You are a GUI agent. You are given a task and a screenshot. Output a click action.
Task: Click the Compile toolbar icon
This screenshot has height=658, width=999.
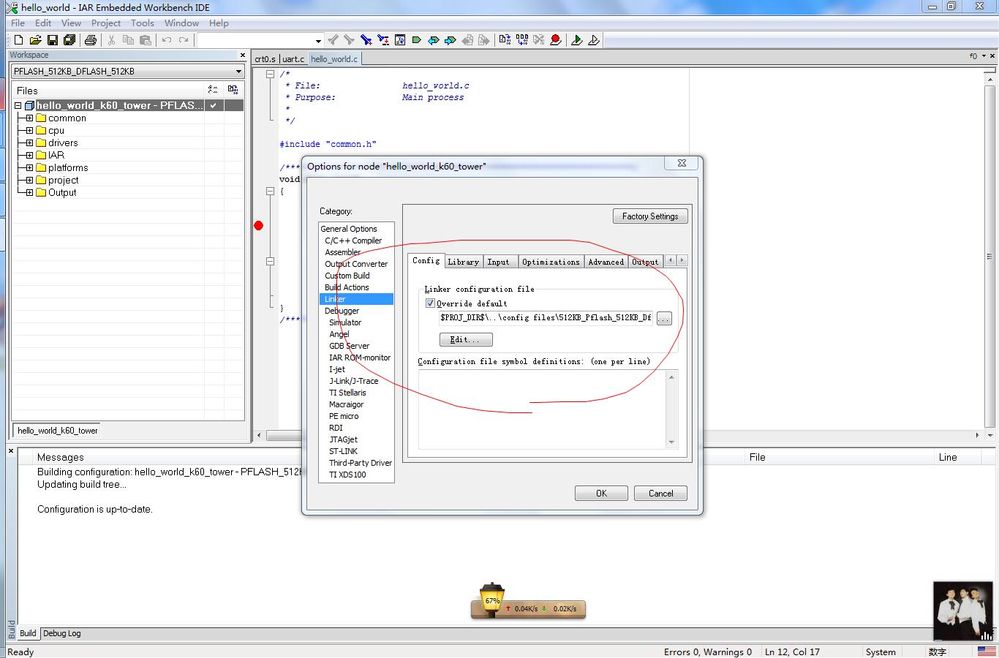click(x=505, y=40)
